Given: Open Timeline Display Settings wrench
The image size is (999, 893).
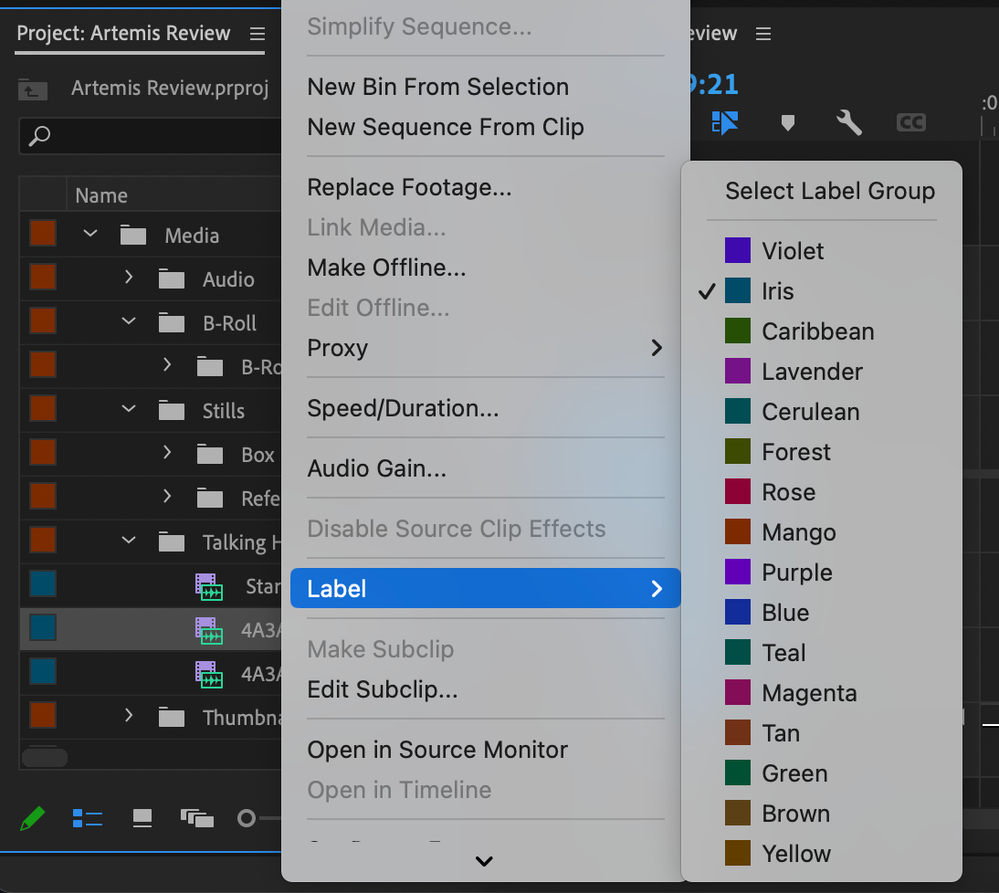Looking at the screenshot, I should point(849,122).
